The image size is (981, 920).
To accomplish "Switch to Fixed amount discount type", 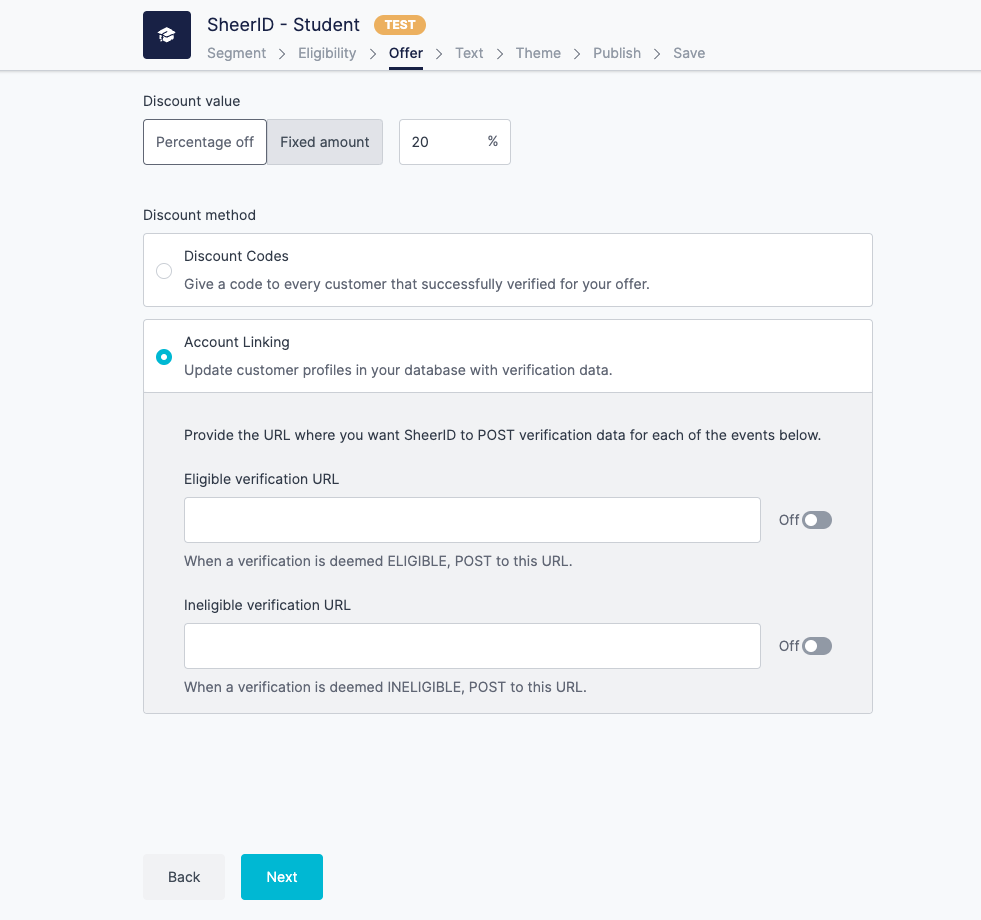I will [x=324, y=141].
